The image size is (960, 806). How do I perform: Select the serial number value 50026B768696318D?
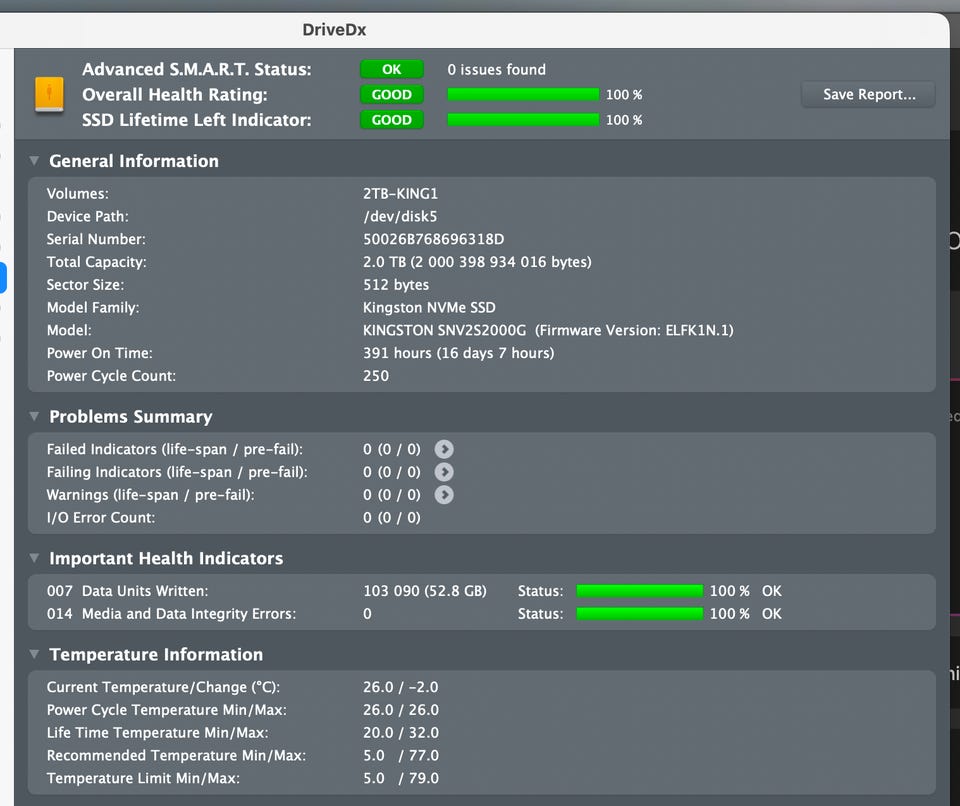(x=433, y=239)
